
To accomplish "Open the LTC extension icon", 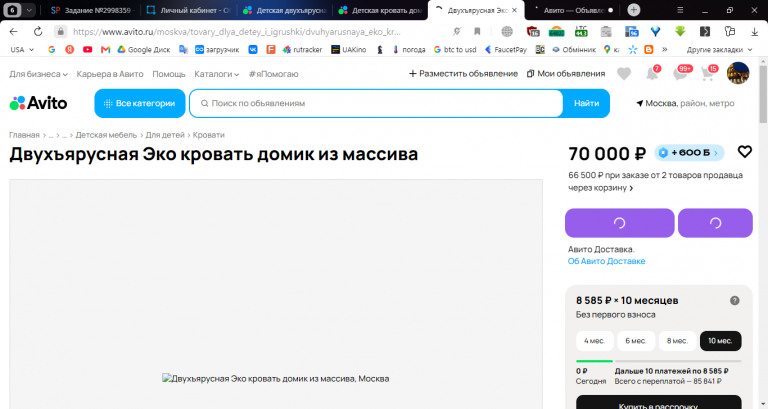I will [x=581, y=31].
